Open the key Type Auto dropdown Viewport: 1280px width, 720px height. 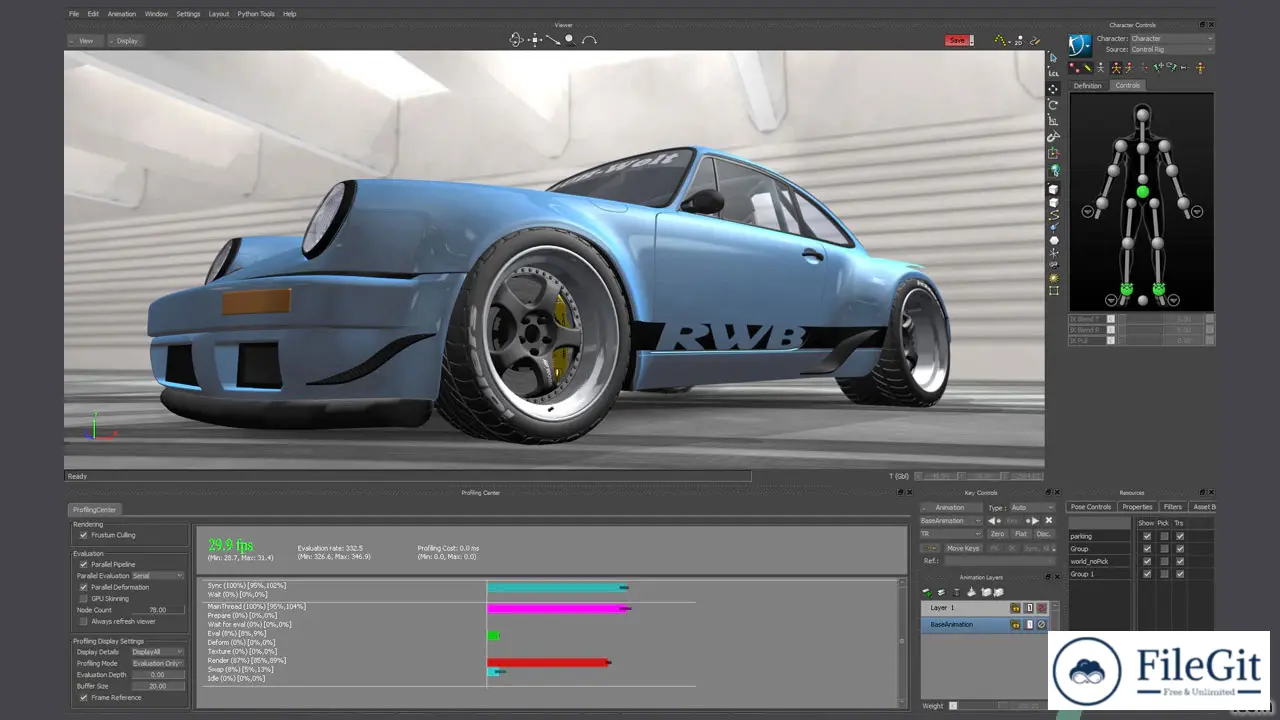pos(1032,507)
